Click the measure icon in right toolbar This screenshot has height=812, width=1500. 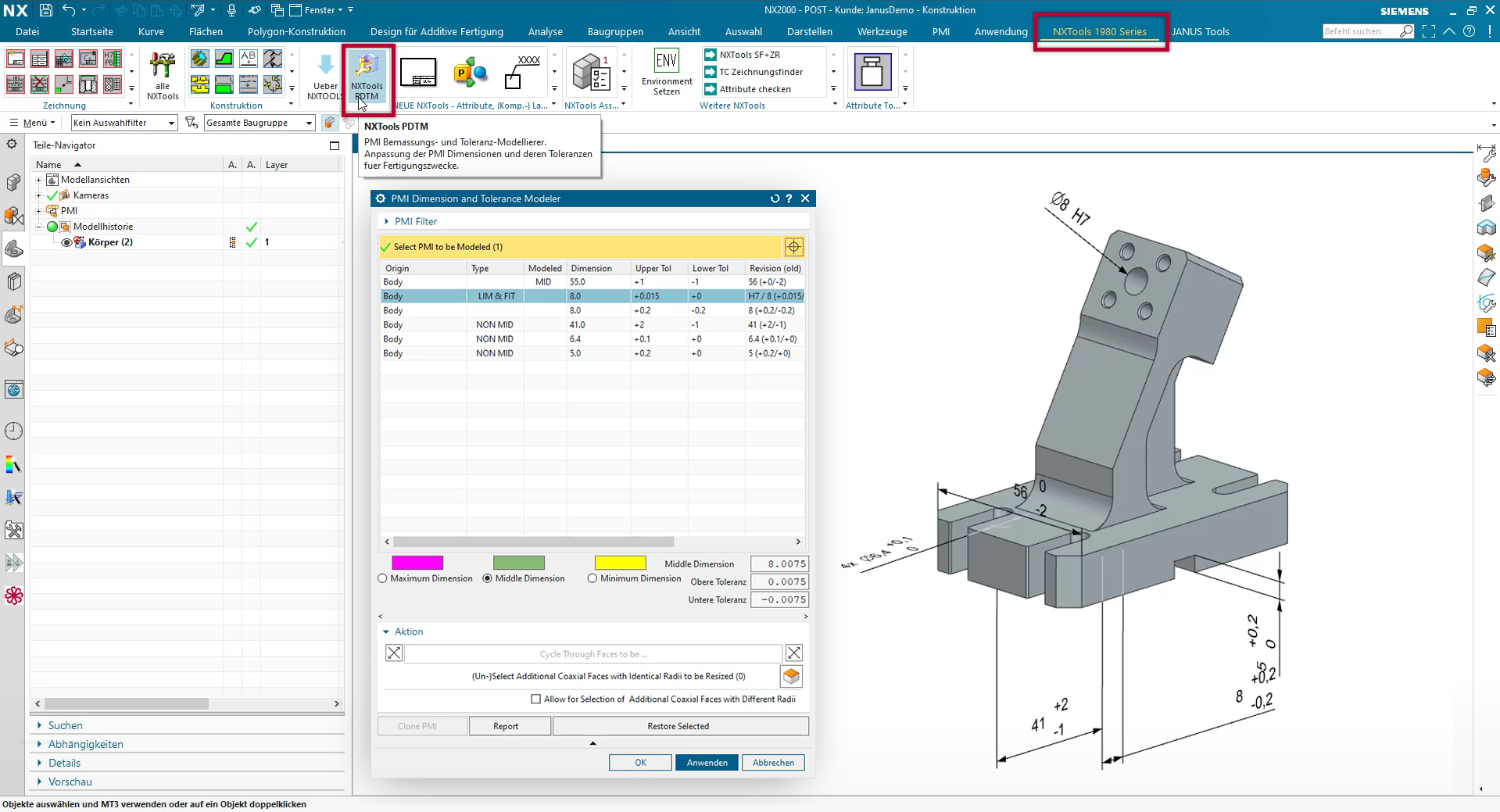(x=1486, y=153)
